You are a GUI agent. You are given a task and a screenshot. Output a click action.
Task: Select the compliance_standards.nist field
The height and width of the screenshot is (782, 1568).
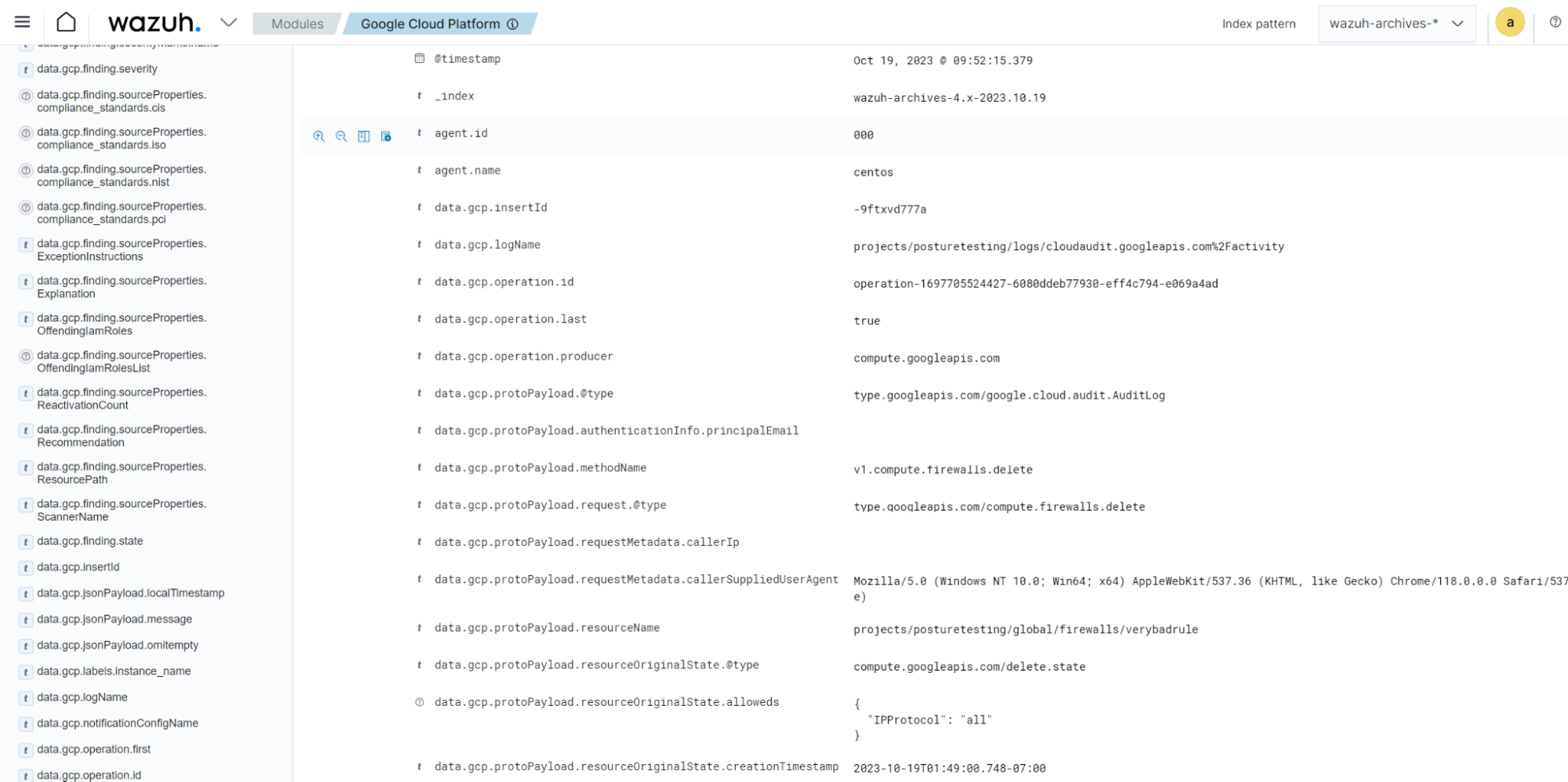click(122, 176)
